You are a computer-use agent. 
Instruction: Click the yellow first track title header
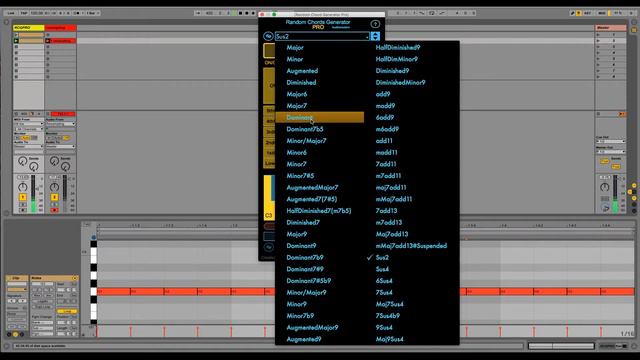pos(29,28)
